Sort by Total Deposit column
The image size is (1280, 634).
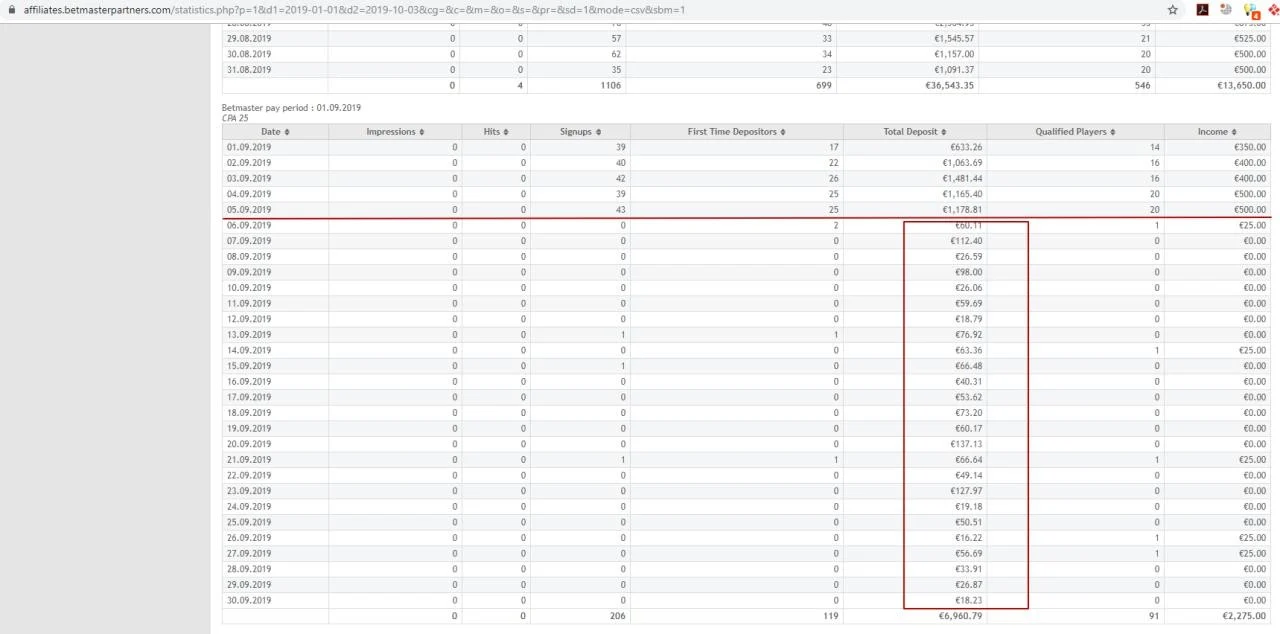915,132
